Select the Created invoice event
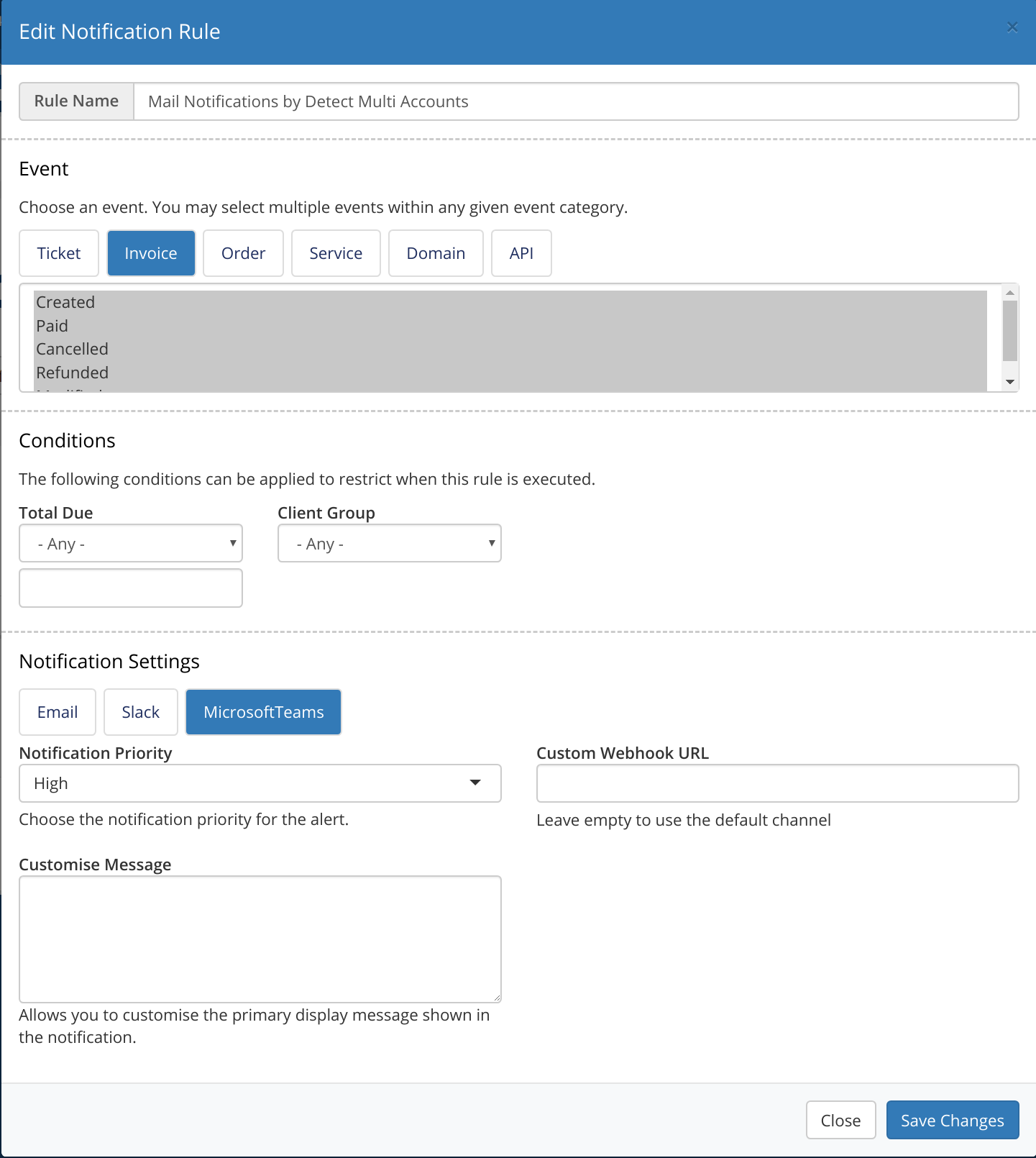 510,302
